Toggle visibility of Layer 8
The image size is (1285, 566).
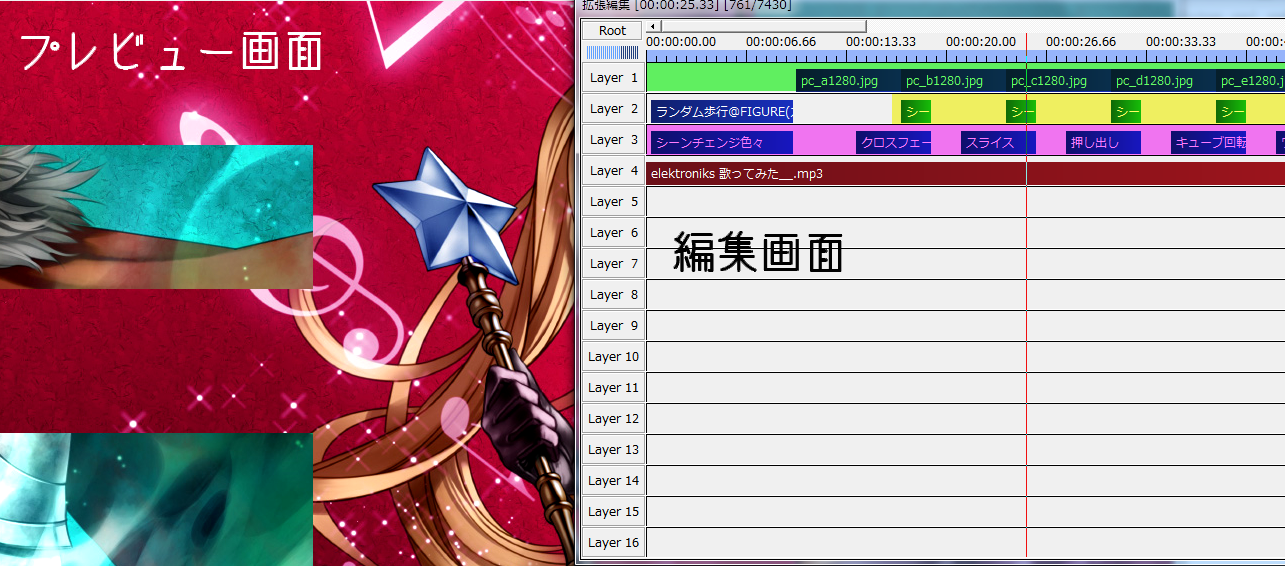click(614, 295)
